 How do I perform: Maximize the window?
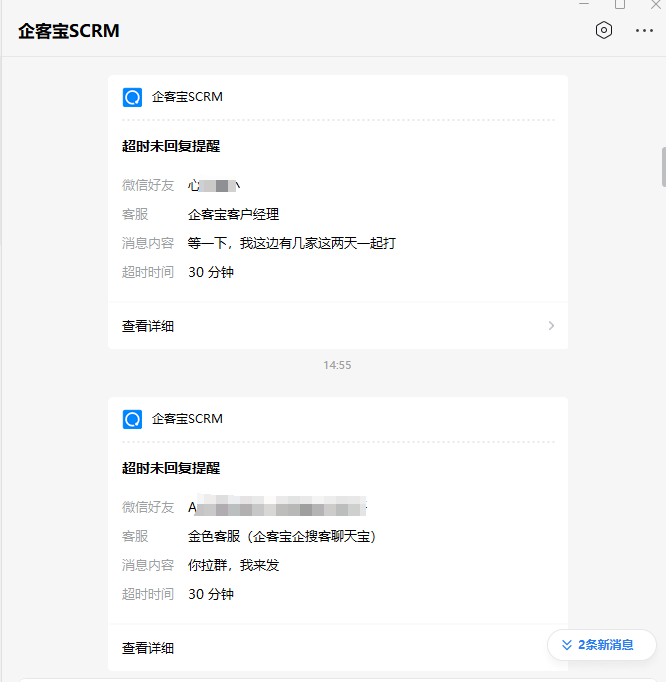pos(620,4)
